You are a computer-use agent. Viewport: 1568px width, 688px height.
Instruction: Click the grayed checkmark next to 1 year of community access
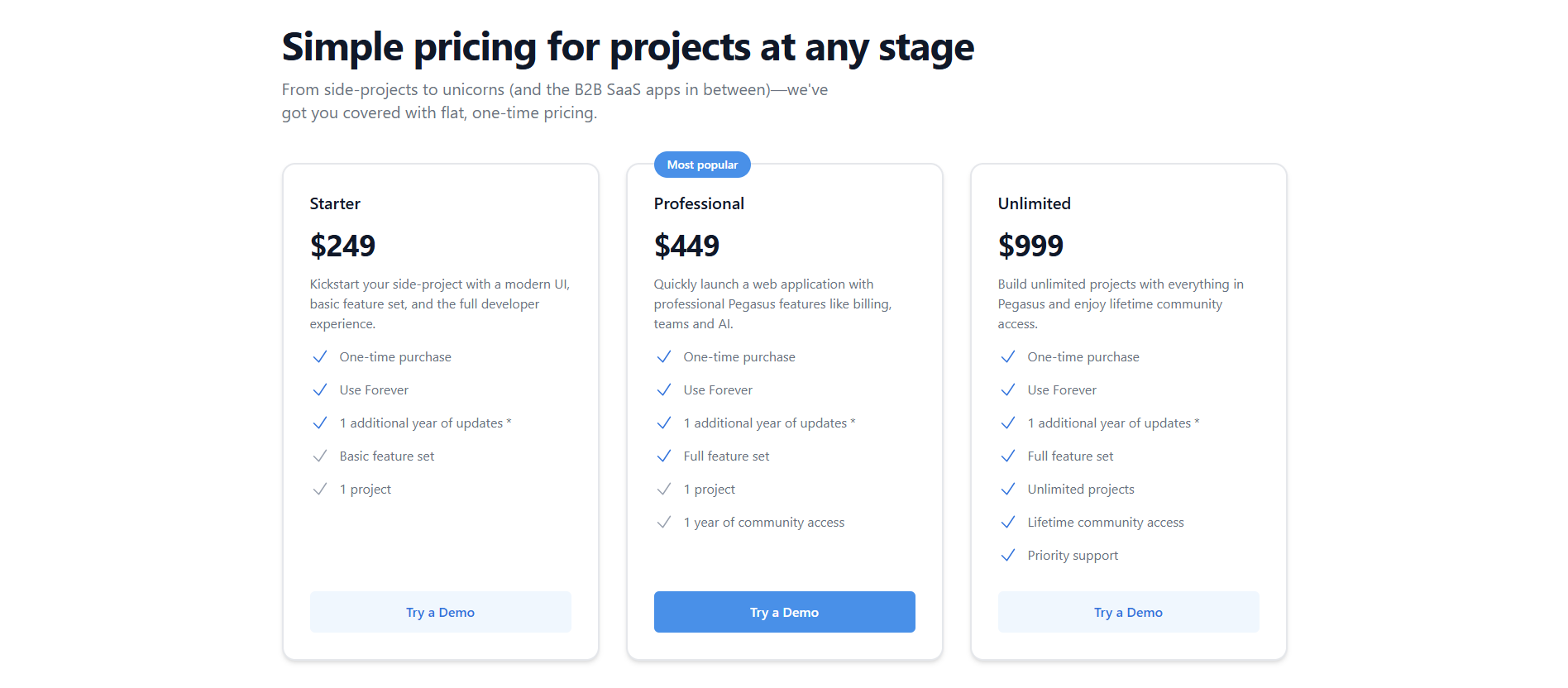tap(664, 522)
